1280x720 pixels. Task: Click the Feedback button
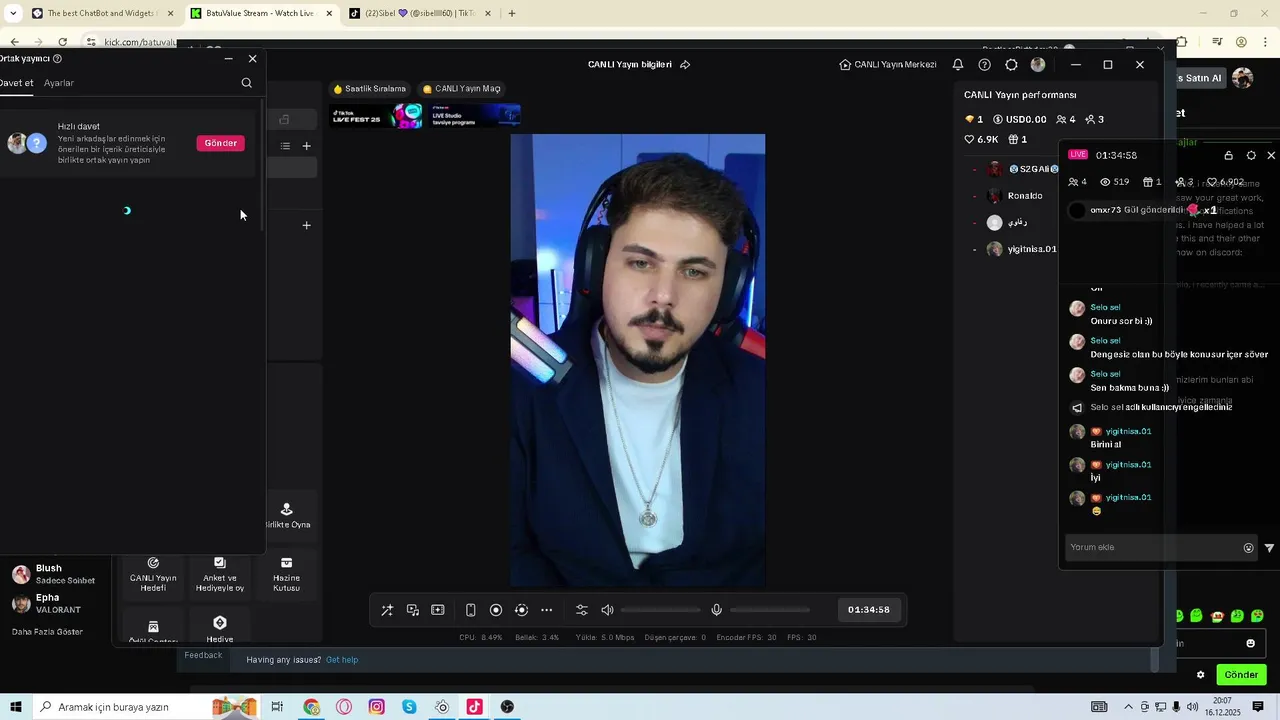coord(203,656)
